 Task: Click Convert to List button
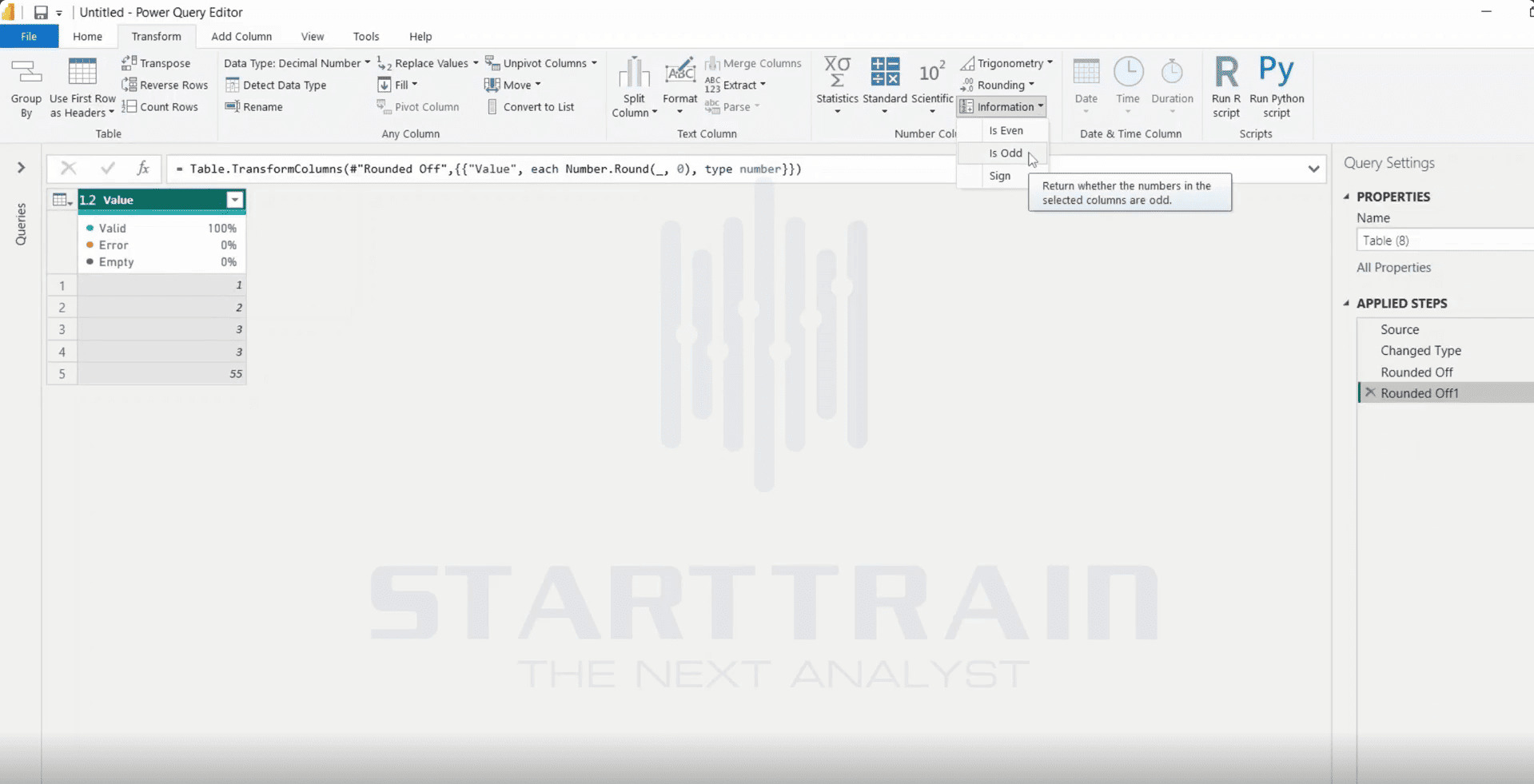530,106
